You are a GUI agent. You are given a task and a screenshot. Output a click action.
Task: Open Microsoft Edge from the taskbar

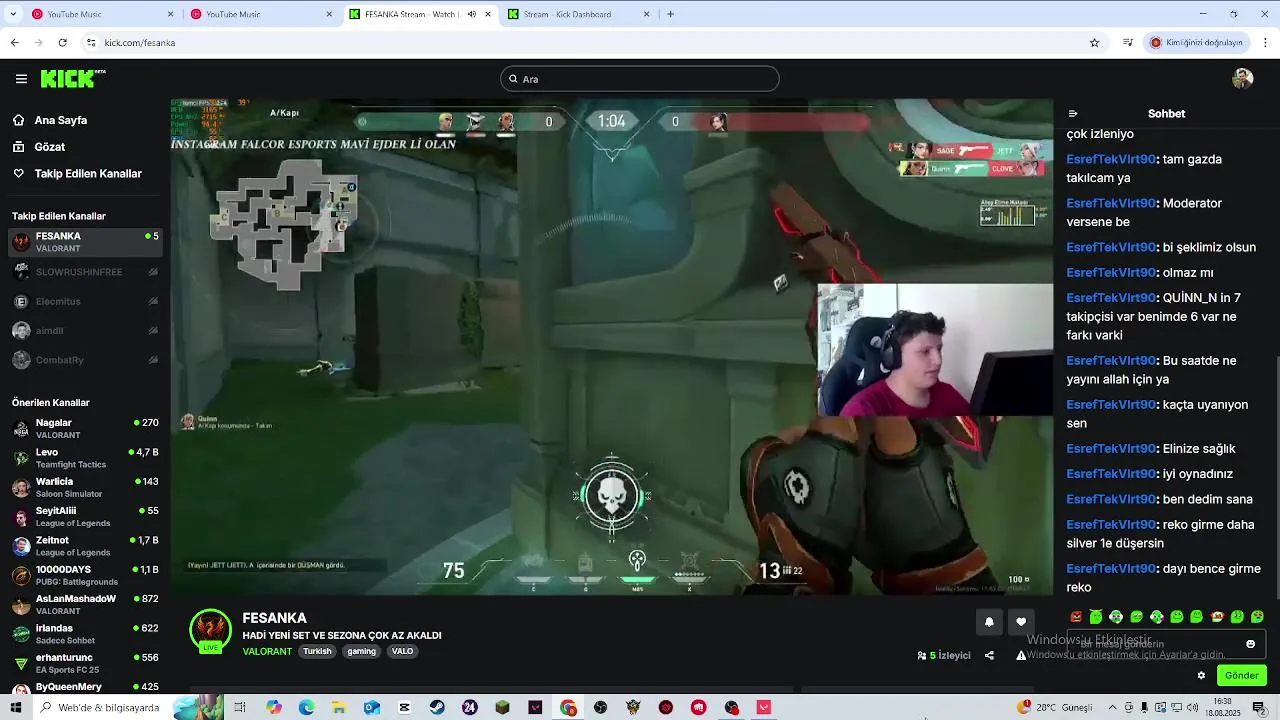pyautogui.click(x=306, y=707)
